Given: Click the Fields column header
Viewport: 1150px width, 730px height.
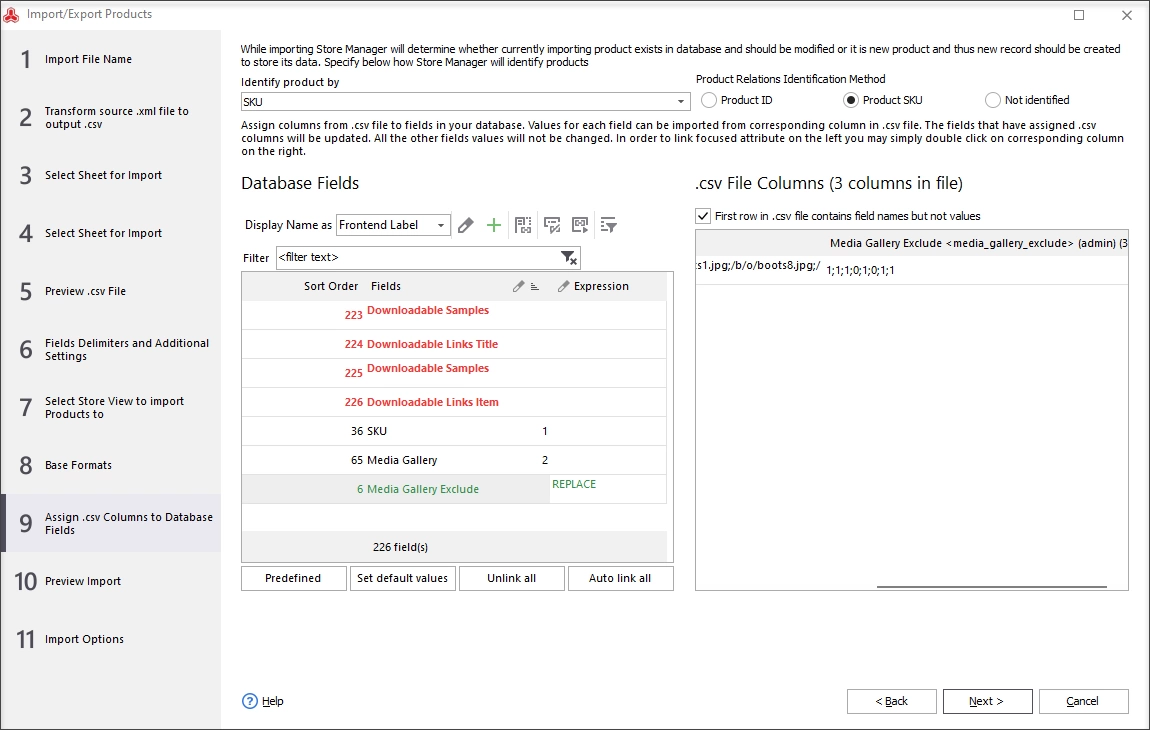Looking at the screenshot, I should pos(386,286).
